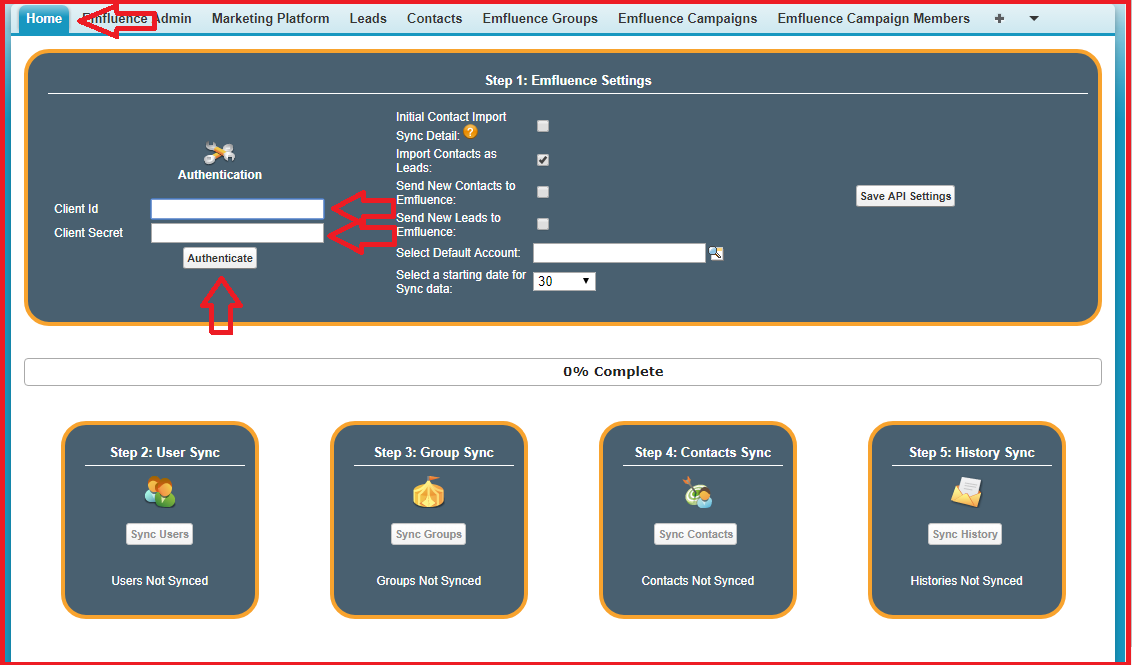Click the Authentication wrench tools icon
Image resolution: width=1132 pixels, height=665 pixels.
point(219,152)
